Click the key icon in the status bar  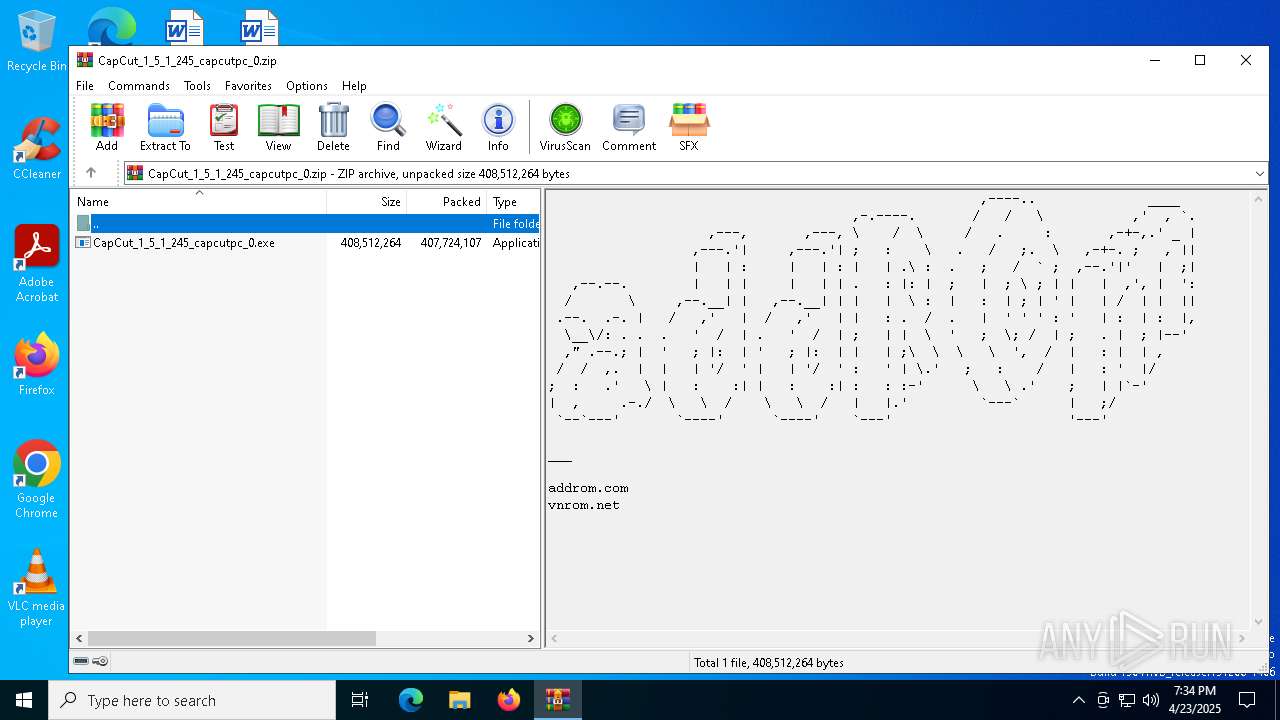pos(100,661)
